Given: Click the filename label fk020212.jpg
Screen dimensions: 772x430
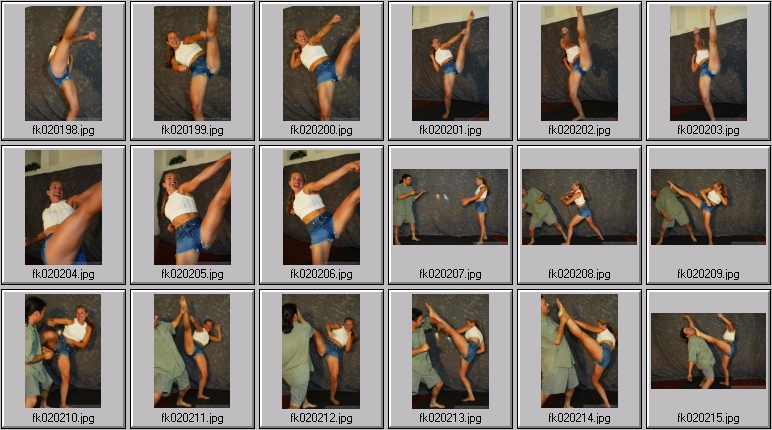Looking at the screenshot, I should 322,418.
